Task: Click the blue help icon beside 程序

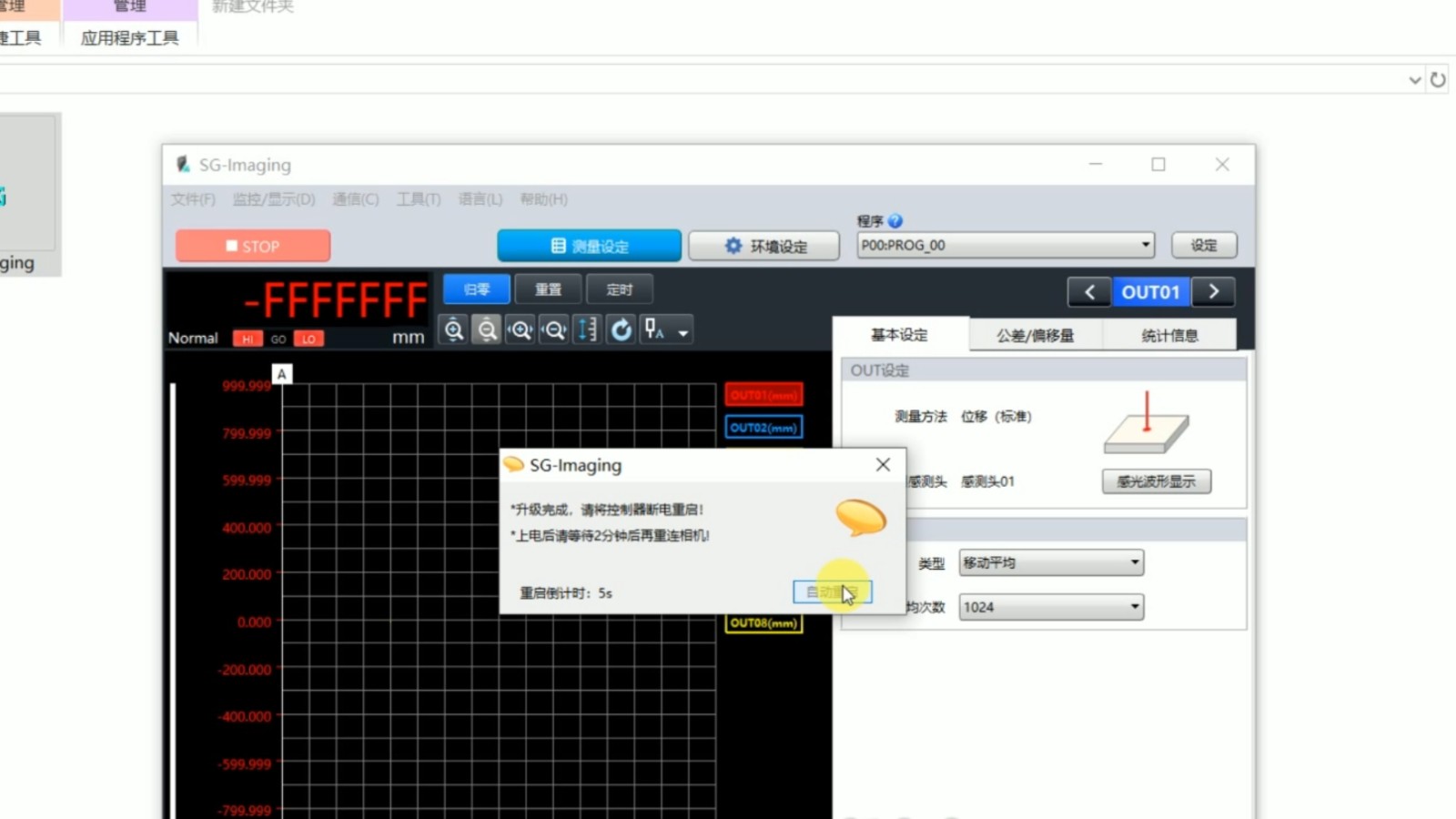Action: [x=895, y=221]
